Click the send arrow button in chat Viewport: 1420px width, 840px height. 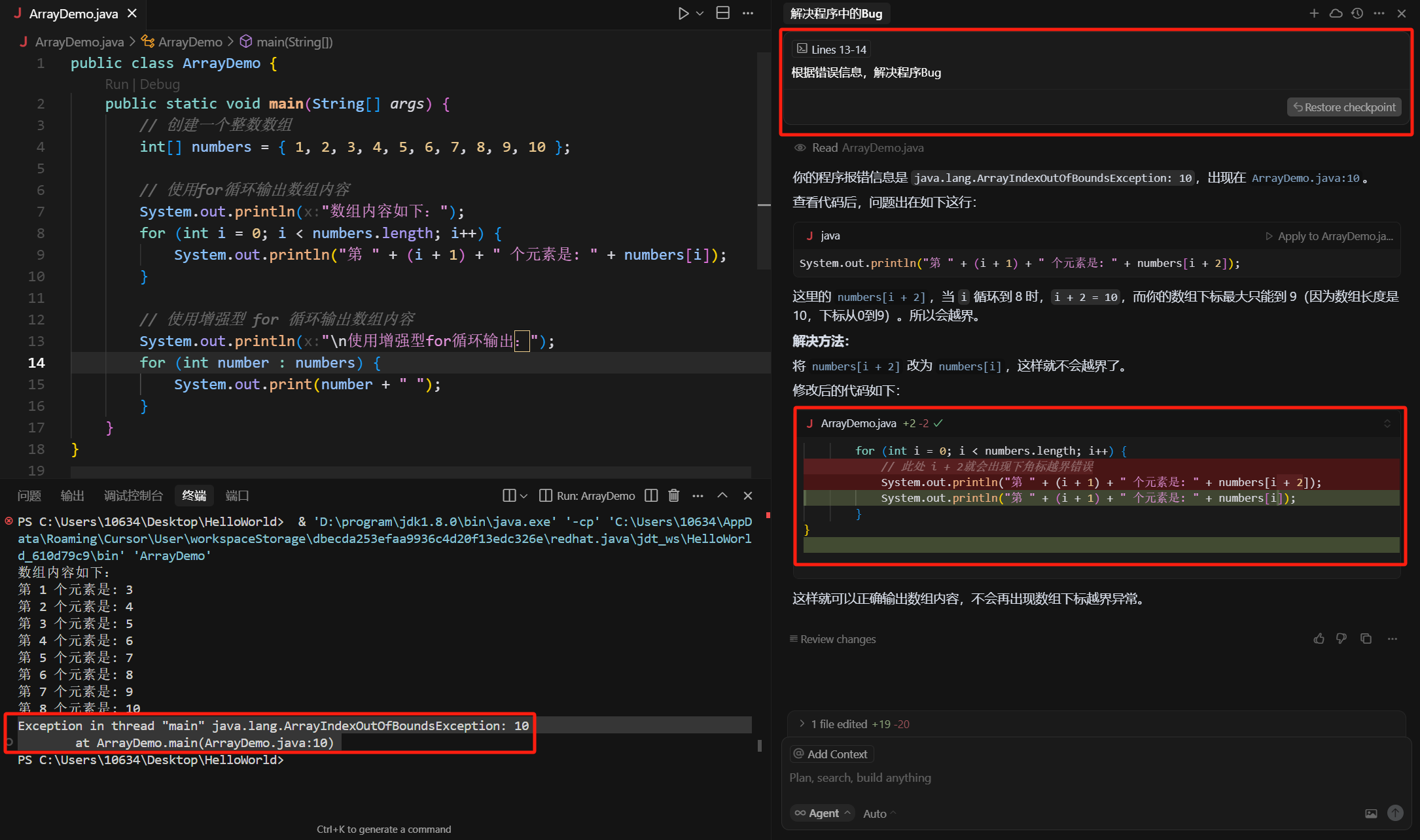tap(1395, 813)
